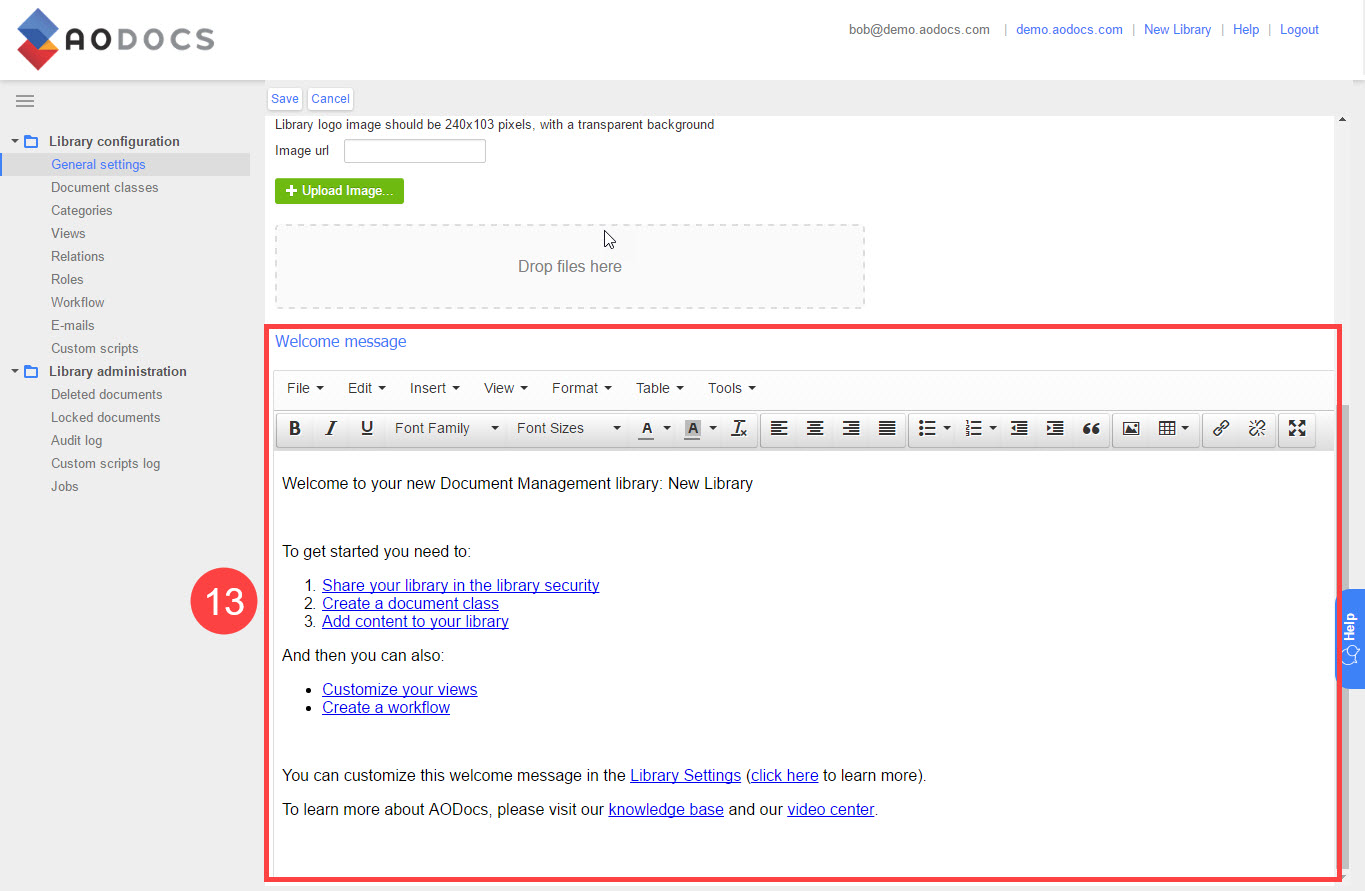
Task: Align text right
Action: point(851,428)
